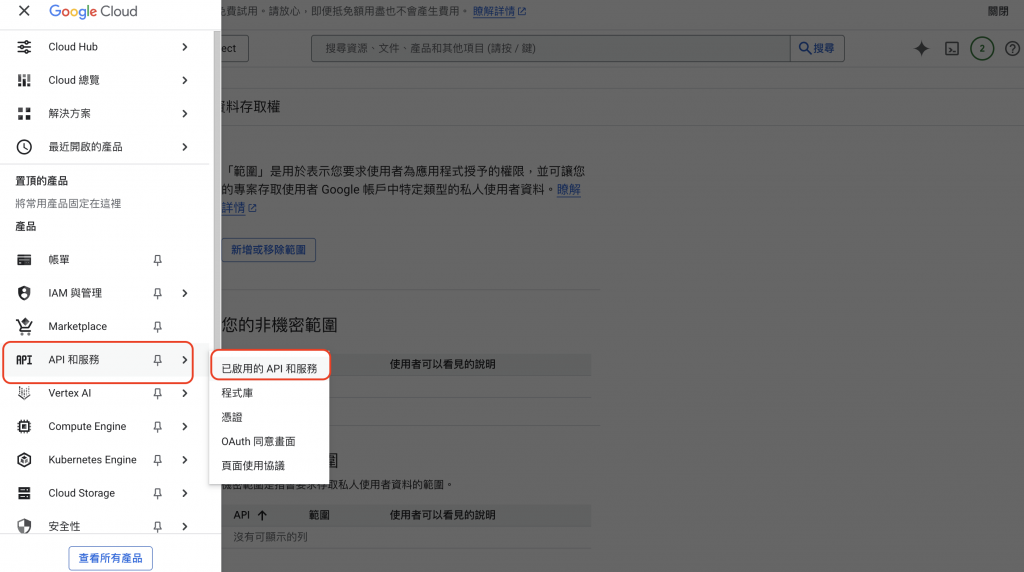Screen dimensions: 1024x572
Task: Click the Google Cloud logo
Action: click(93, 11)
